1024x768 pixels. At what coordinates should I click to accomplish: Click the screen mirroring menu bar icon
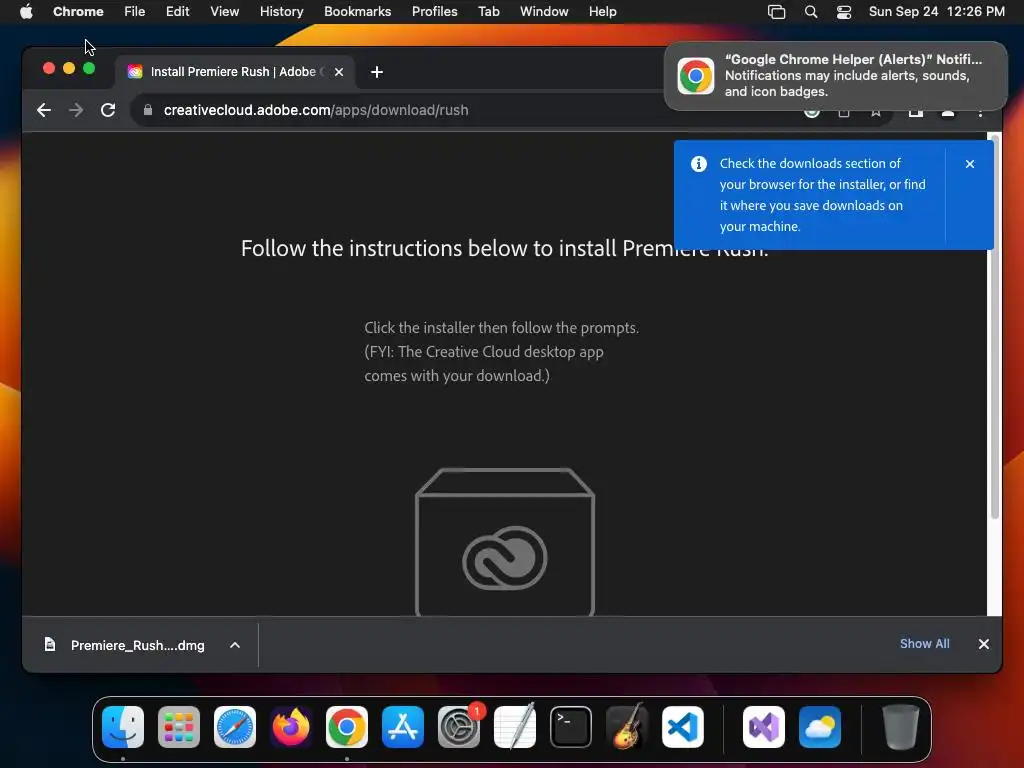[776, 12]
